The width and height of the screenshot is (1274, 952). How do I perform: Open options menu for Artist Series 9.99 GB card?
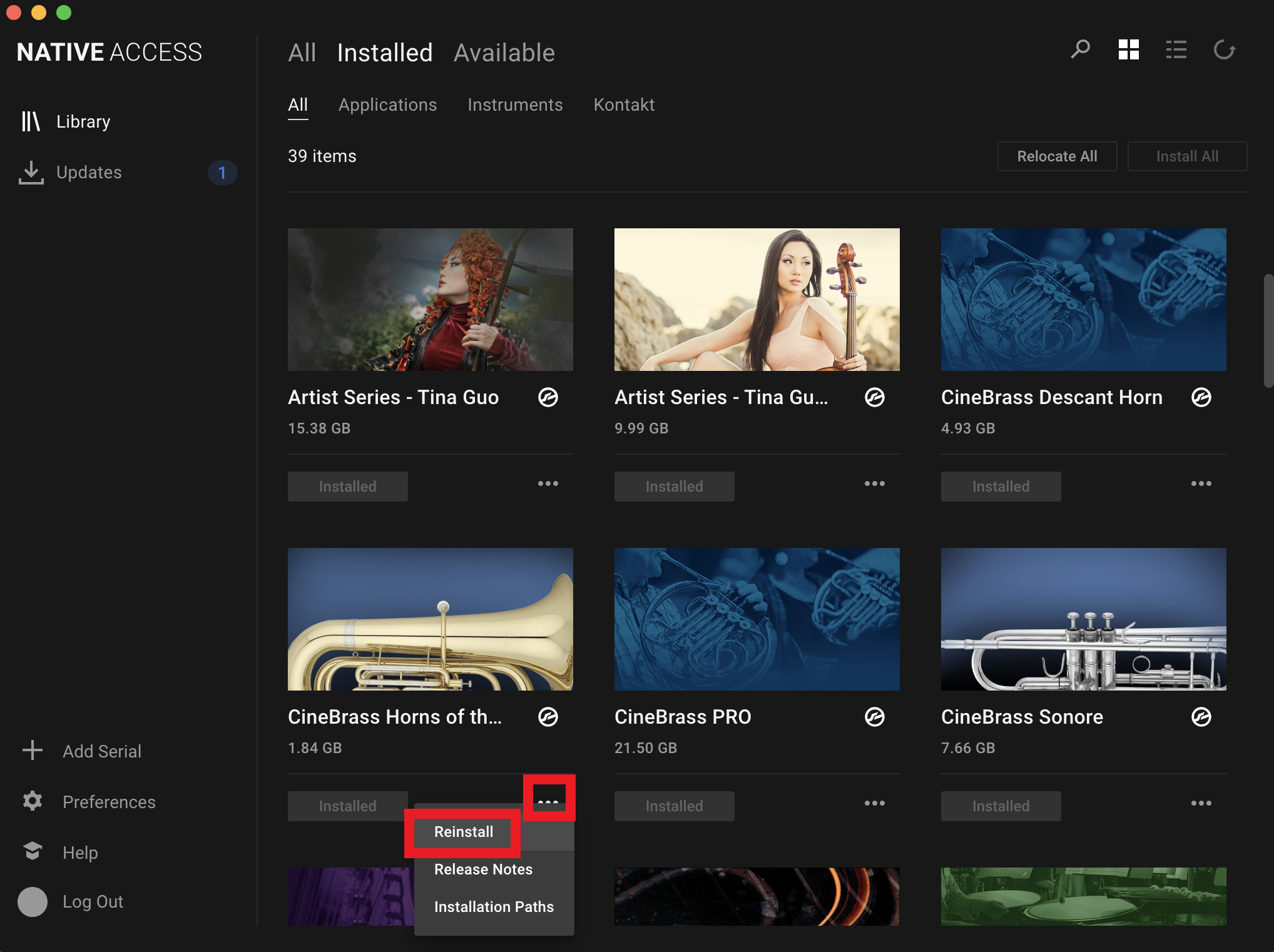[875, 484]
